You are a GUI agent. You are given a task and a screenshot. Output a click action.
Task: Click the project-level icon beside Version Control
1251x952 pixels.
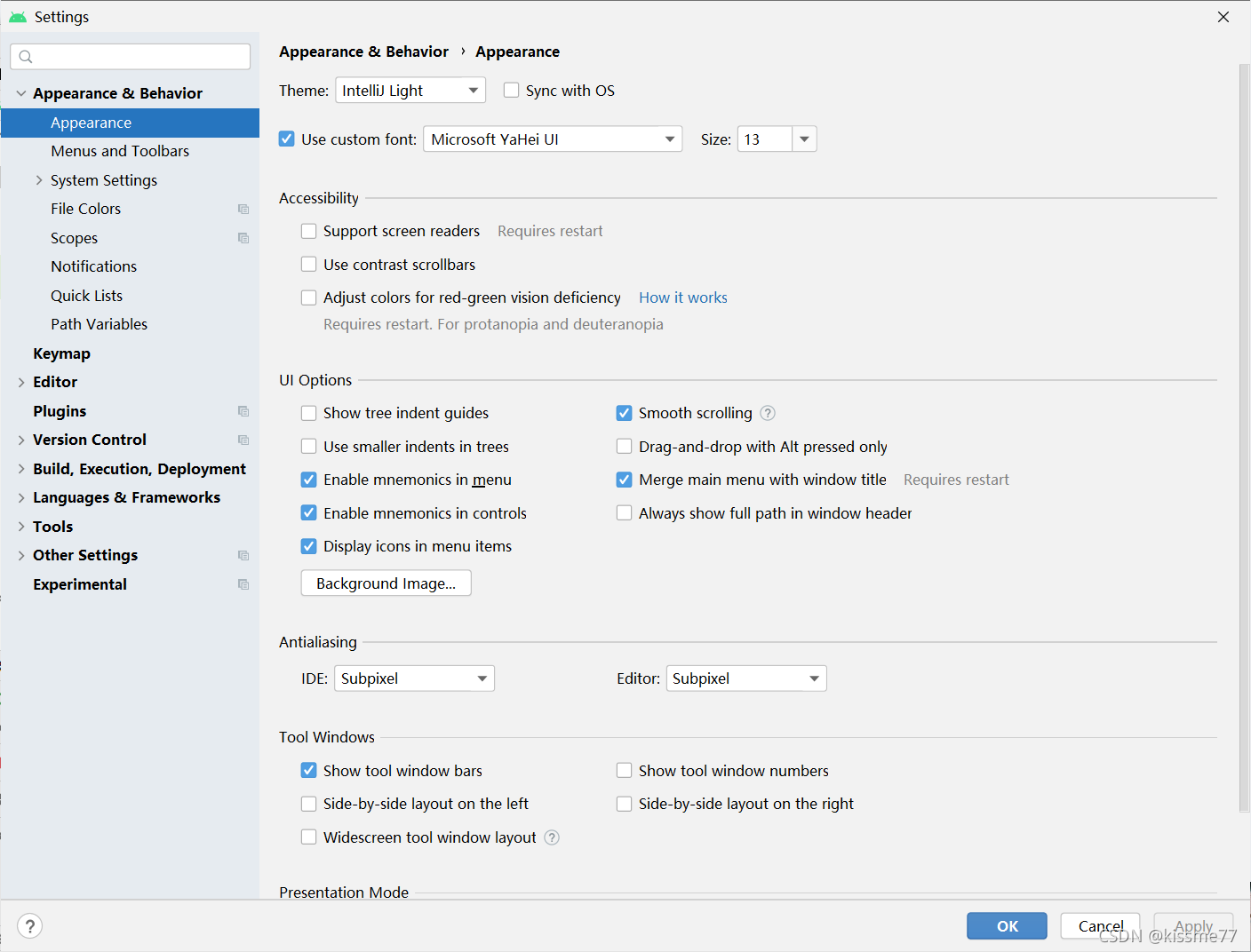click(x=243, y=440)
